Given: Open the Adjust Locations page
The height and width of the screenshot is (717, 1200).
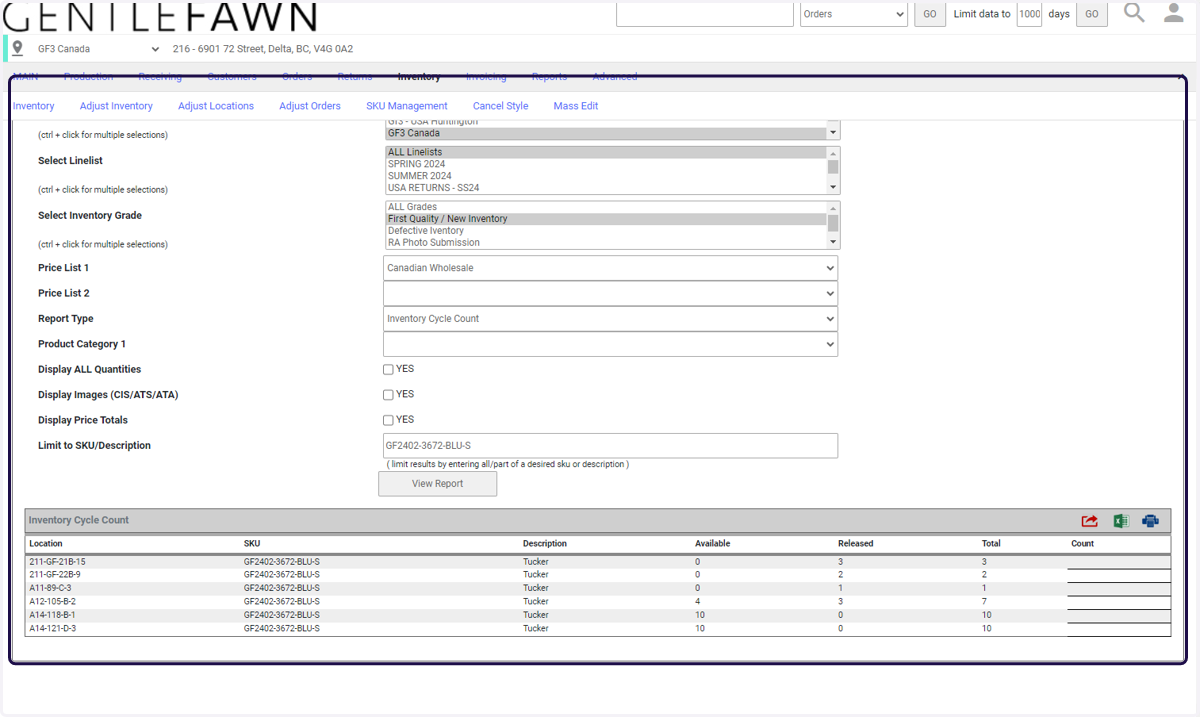Looking at the screenshot, I should tap(216, 106).
